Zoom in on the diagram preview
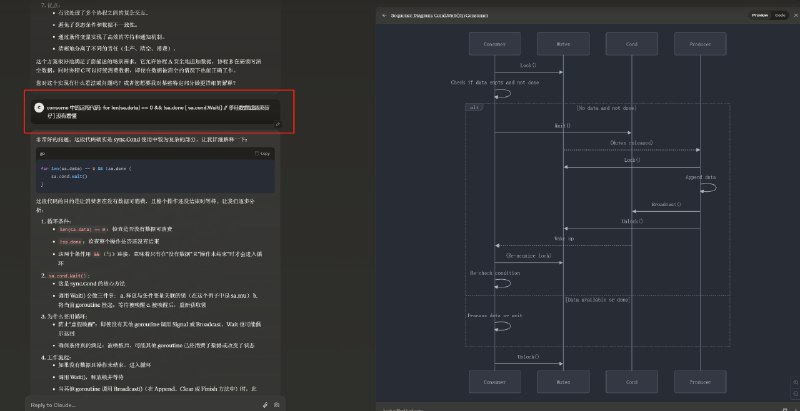 point(796,382)
